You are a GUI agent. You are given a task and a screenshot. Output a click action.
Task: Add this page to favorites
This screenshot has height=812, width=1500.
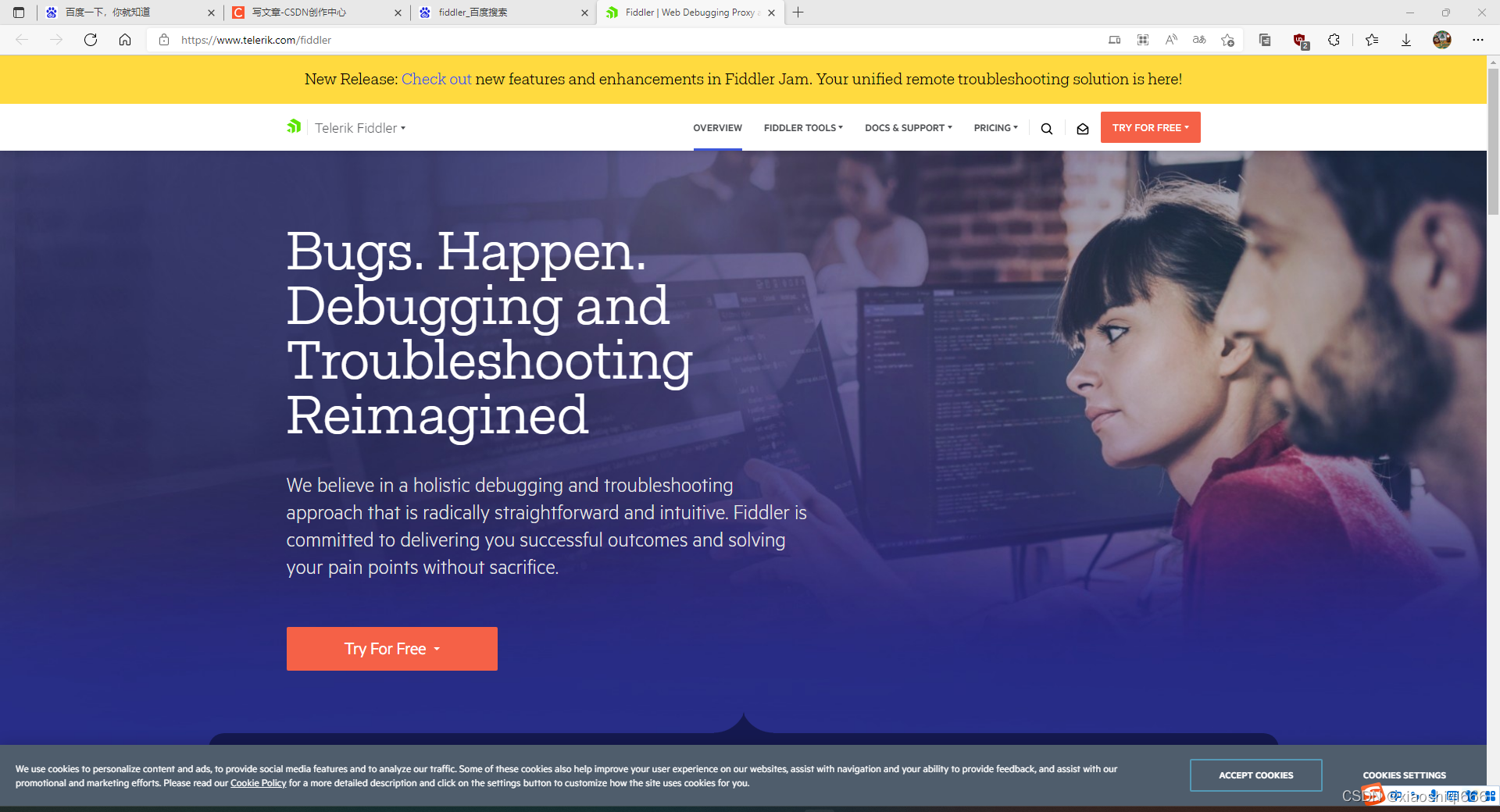click(x=1227, y=40)
